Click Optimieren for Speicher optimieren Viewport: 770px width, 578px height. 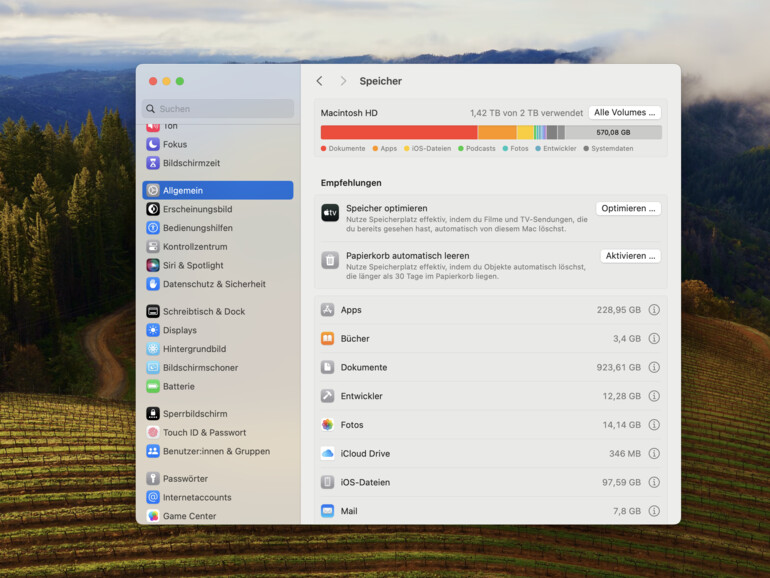tap(628, 208)
